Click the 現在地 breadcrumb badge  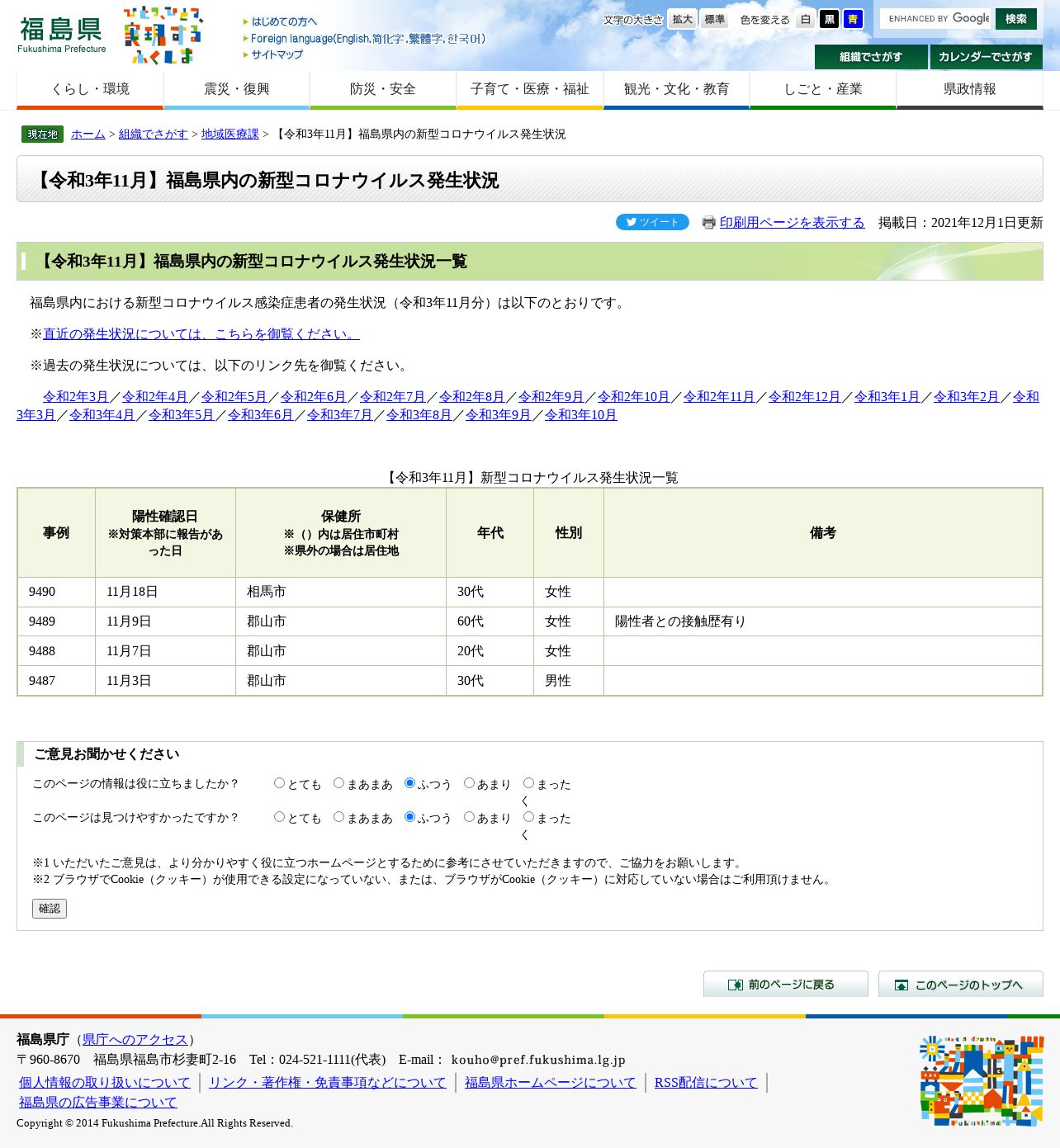[x=42, y=134]
